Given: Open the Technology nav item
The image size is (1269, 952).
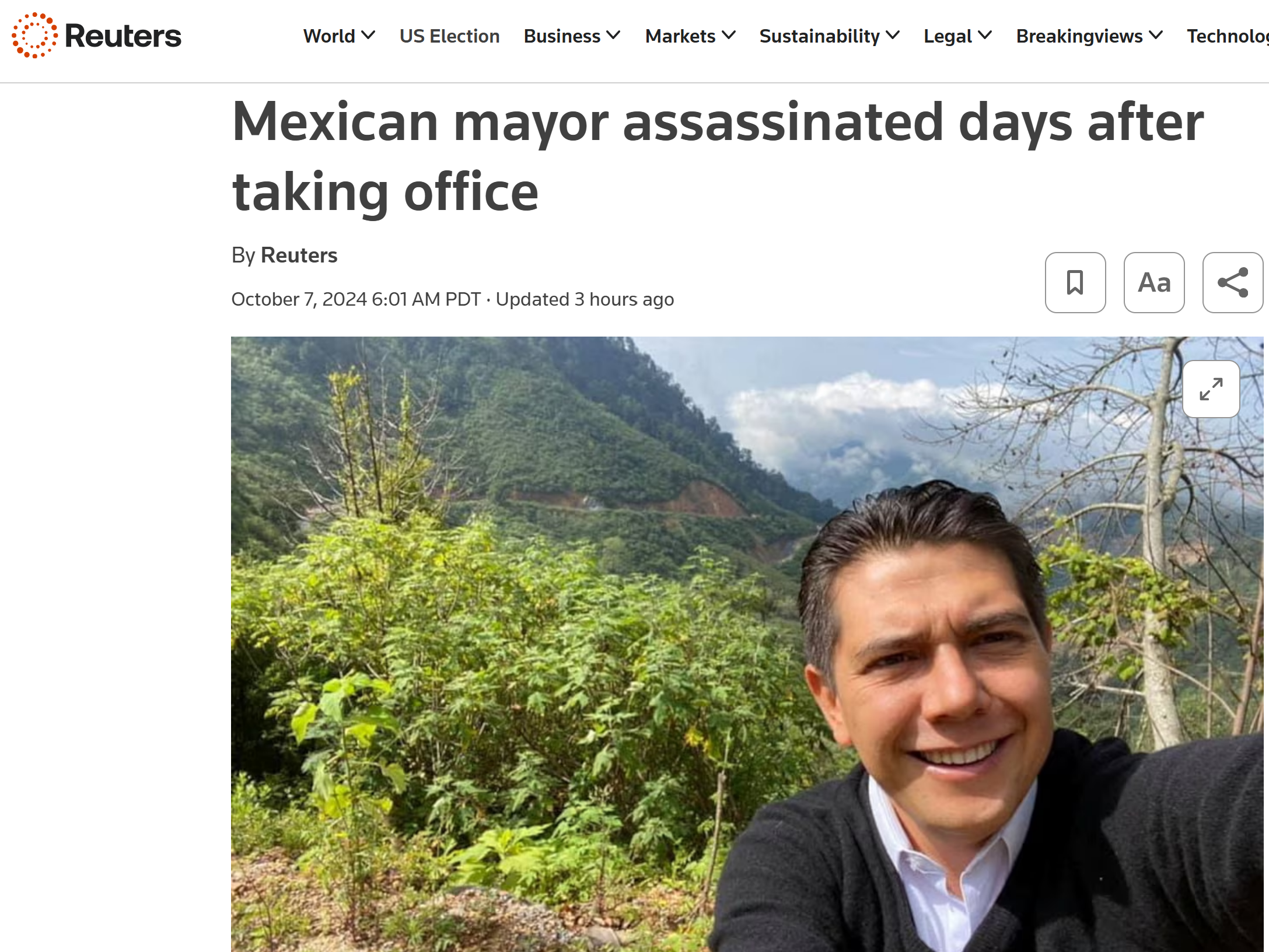Looking at the screenshot, I should coord(1228,36).
